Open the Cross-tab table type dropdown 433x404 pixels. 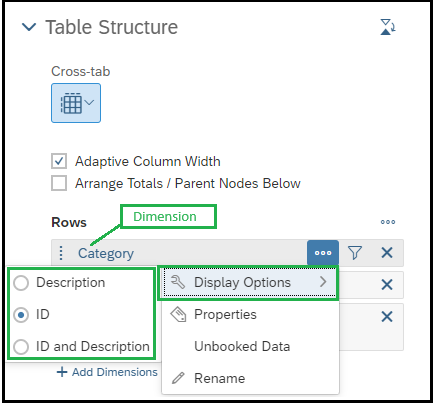click(x=76, y=103)
